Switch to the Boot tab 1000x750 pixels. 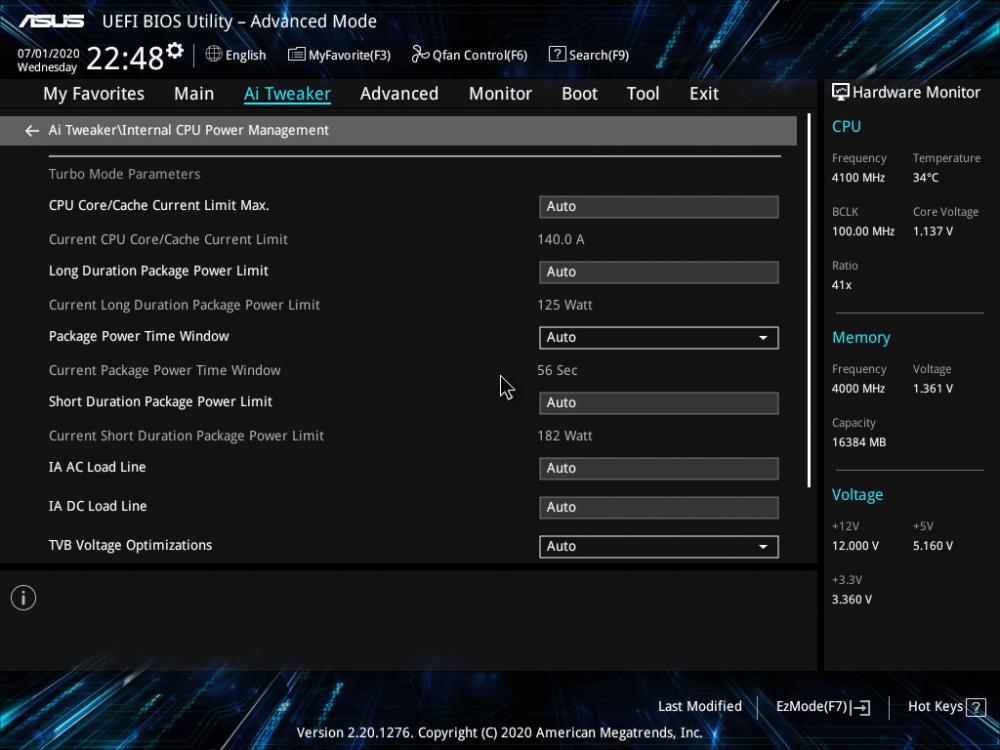(x=579, y=94)
